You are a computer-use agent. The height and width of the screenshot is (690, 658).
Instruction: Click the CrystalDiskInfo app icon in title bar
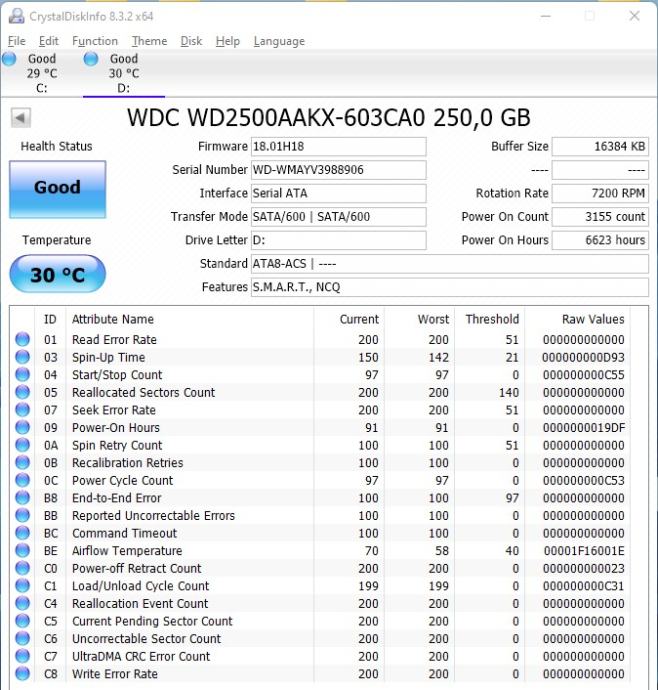click(16, 16)
